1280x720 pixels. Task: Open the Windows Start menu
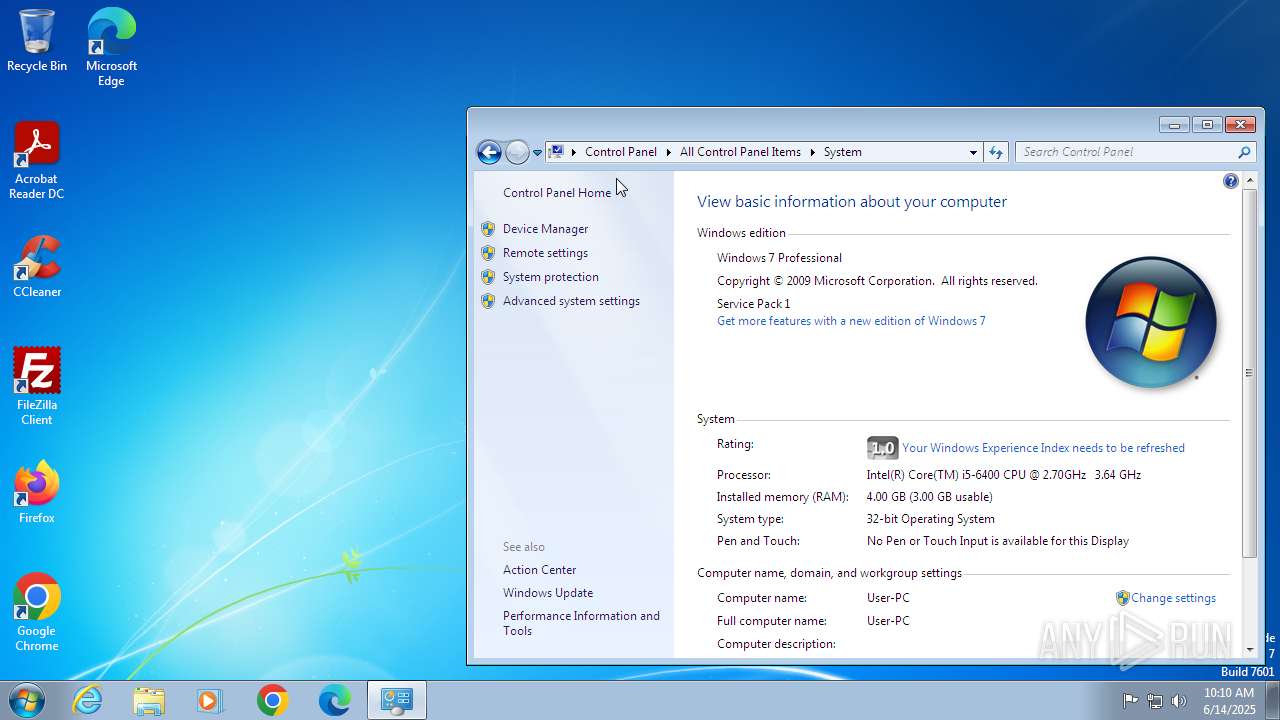(x=26, y=700)
